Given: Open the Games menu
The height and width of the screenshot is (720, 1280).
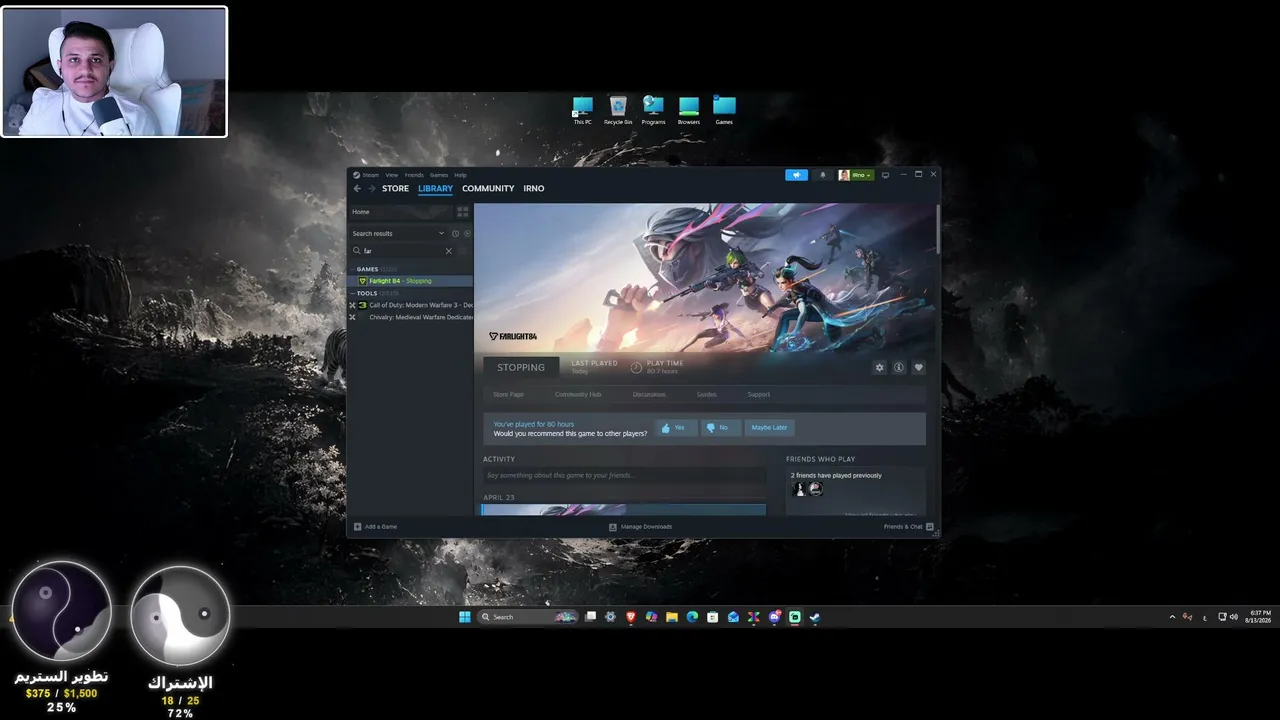Looking at the screenshot, I should click(439, 175).
